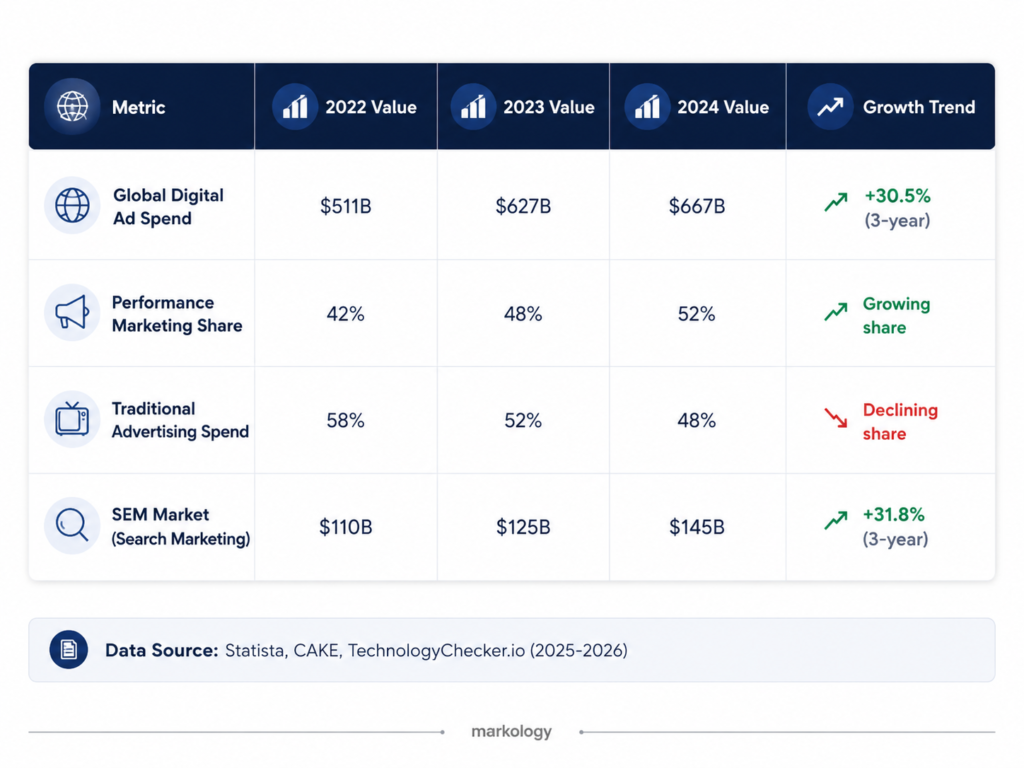Click the 52% cell in Traditional Advertising row
Image resolution: width=1024 pixels, height=768 pixels.
tap(523, 421)
